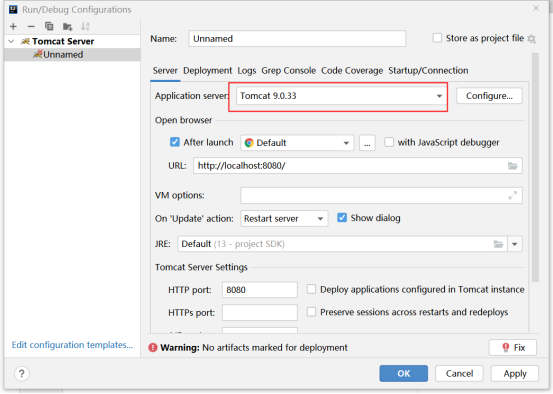
Task: Enable with JavaScript debugger checkbox
Action: pos(389,142)
